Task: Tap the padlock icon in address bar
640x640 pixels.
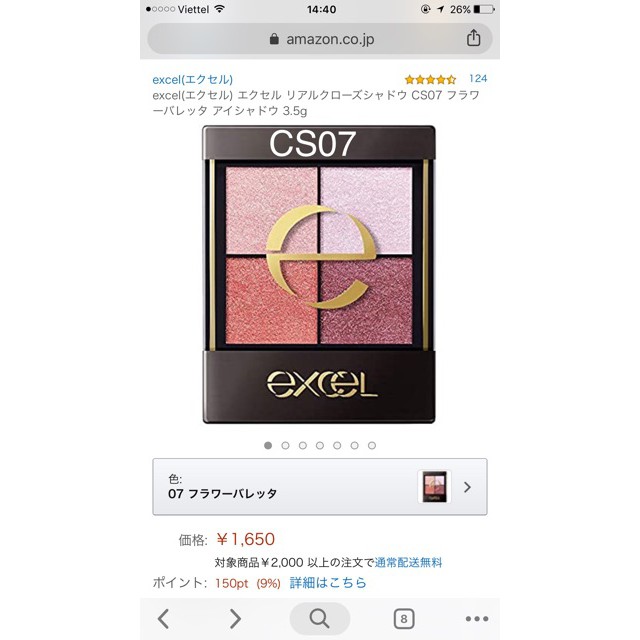Action: click(274, 39)
